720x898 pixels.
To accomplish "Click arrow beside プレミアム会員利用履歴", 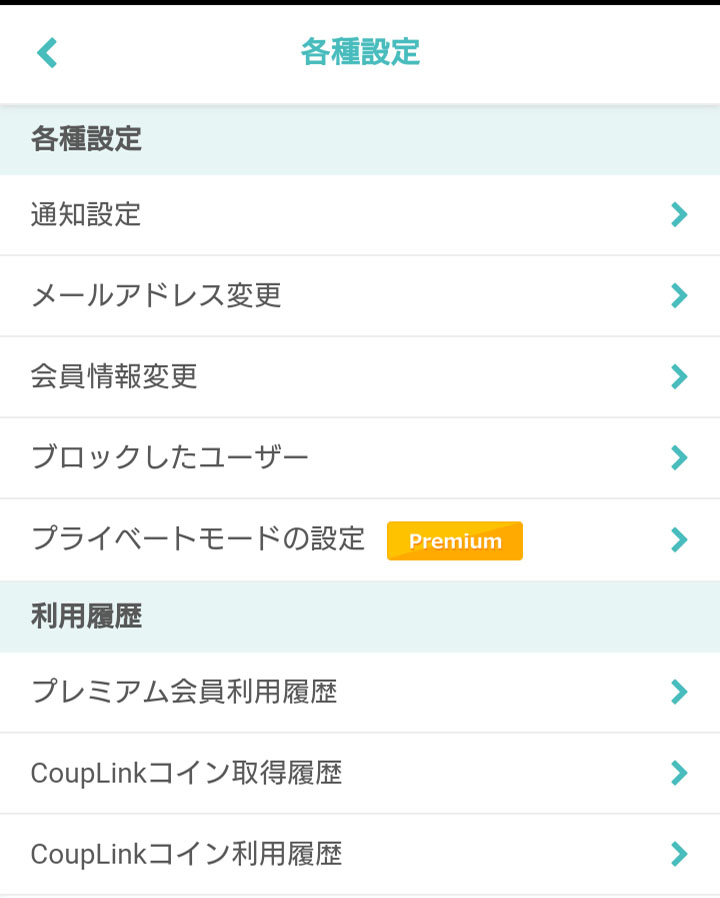I will click(679, 692).
